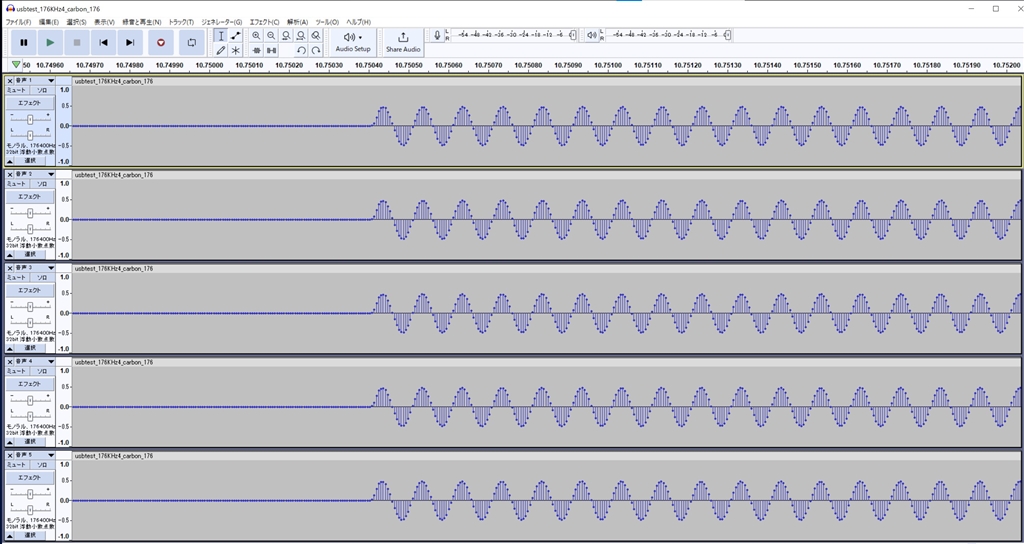Viewport: 1024px width, 544px height.
Task: Click the 選択 button on track 音声 5
Action: tap(30, 534)
